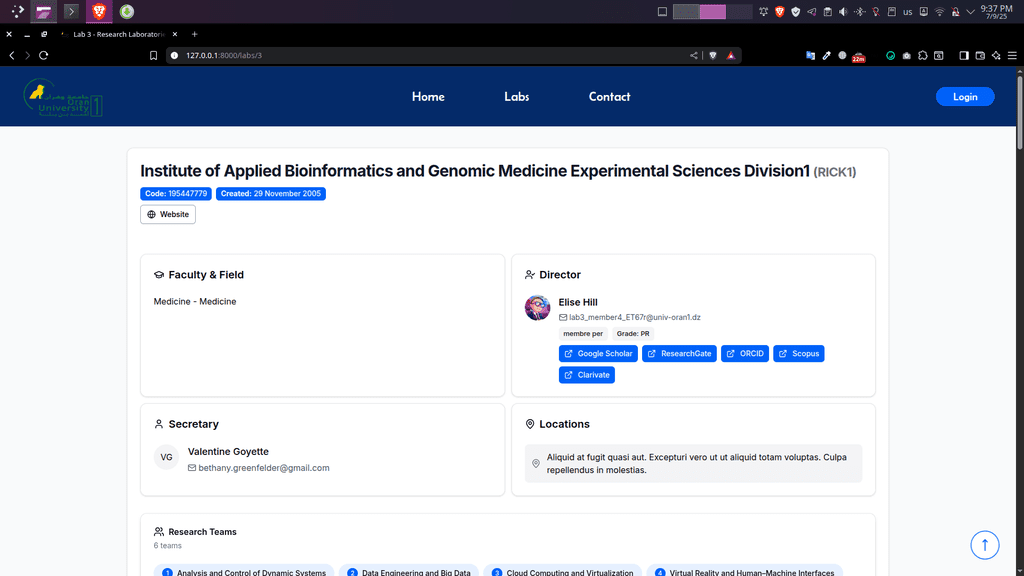Go to the Labs nav item

pos(517,97)
